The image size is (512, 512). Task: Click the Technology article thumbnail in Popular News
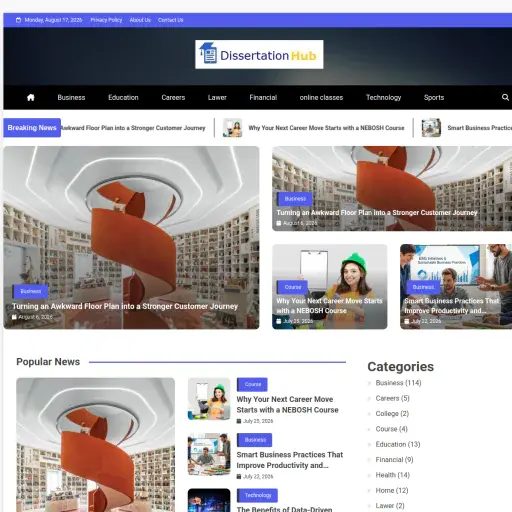click(x=209, y=500)
